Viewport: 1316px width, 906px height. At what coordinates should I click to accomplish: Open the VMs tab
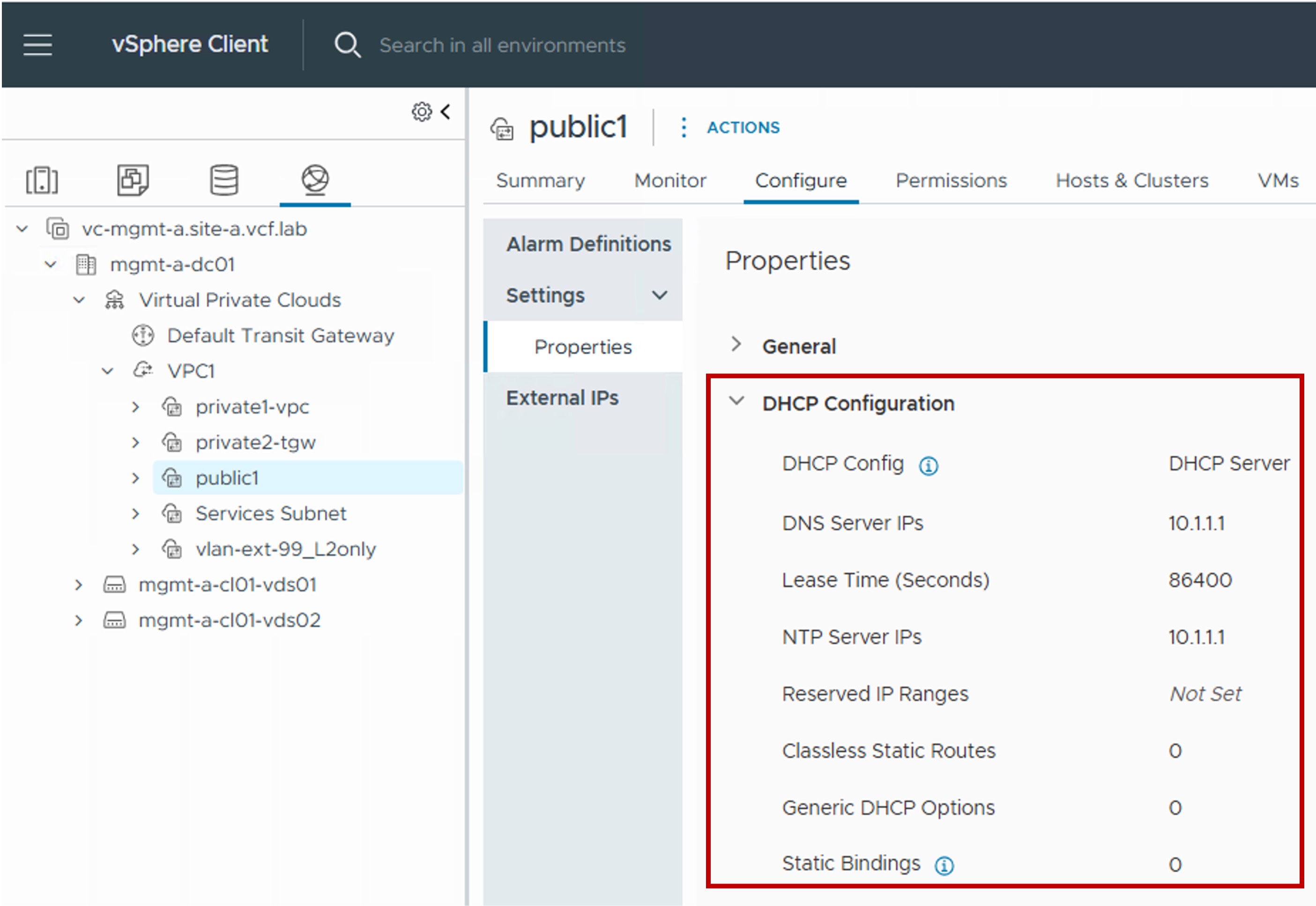point(1278,180)
